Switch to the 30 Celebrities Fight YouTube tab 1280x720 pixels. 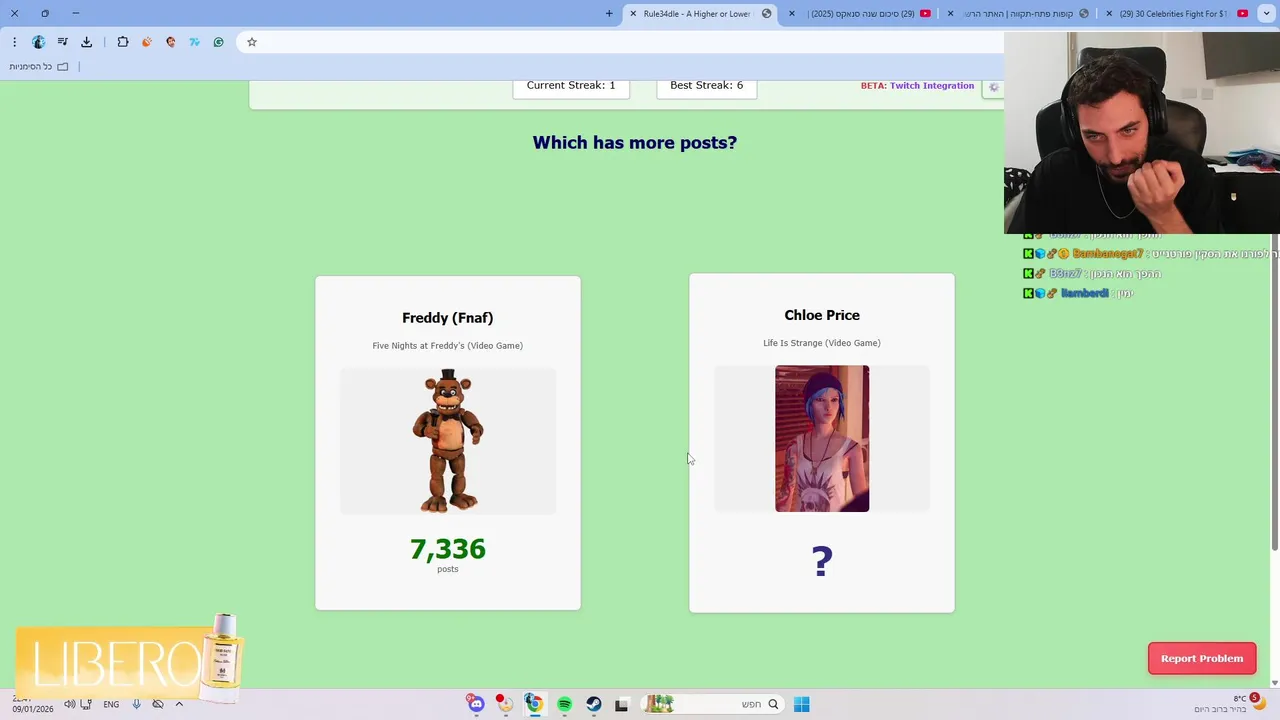click(x=1180, y=14)
